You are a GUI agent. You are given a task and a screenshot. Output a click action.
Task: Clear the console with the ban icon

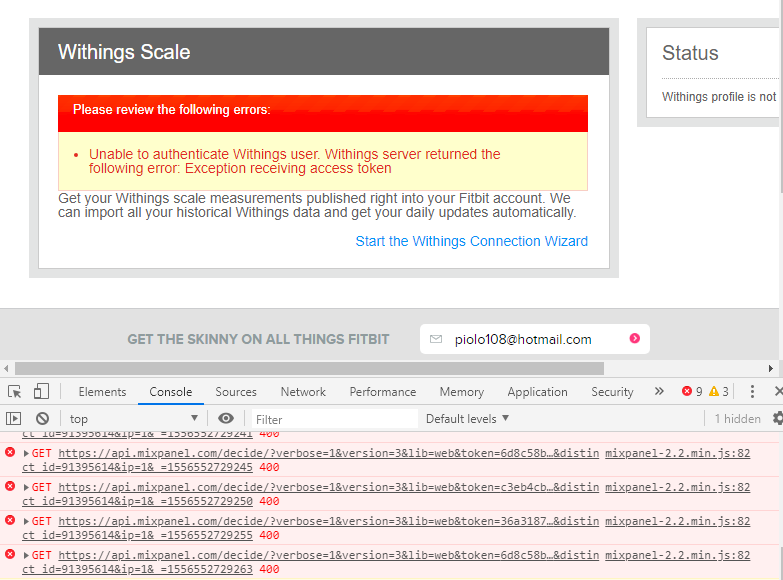point(42,419)
